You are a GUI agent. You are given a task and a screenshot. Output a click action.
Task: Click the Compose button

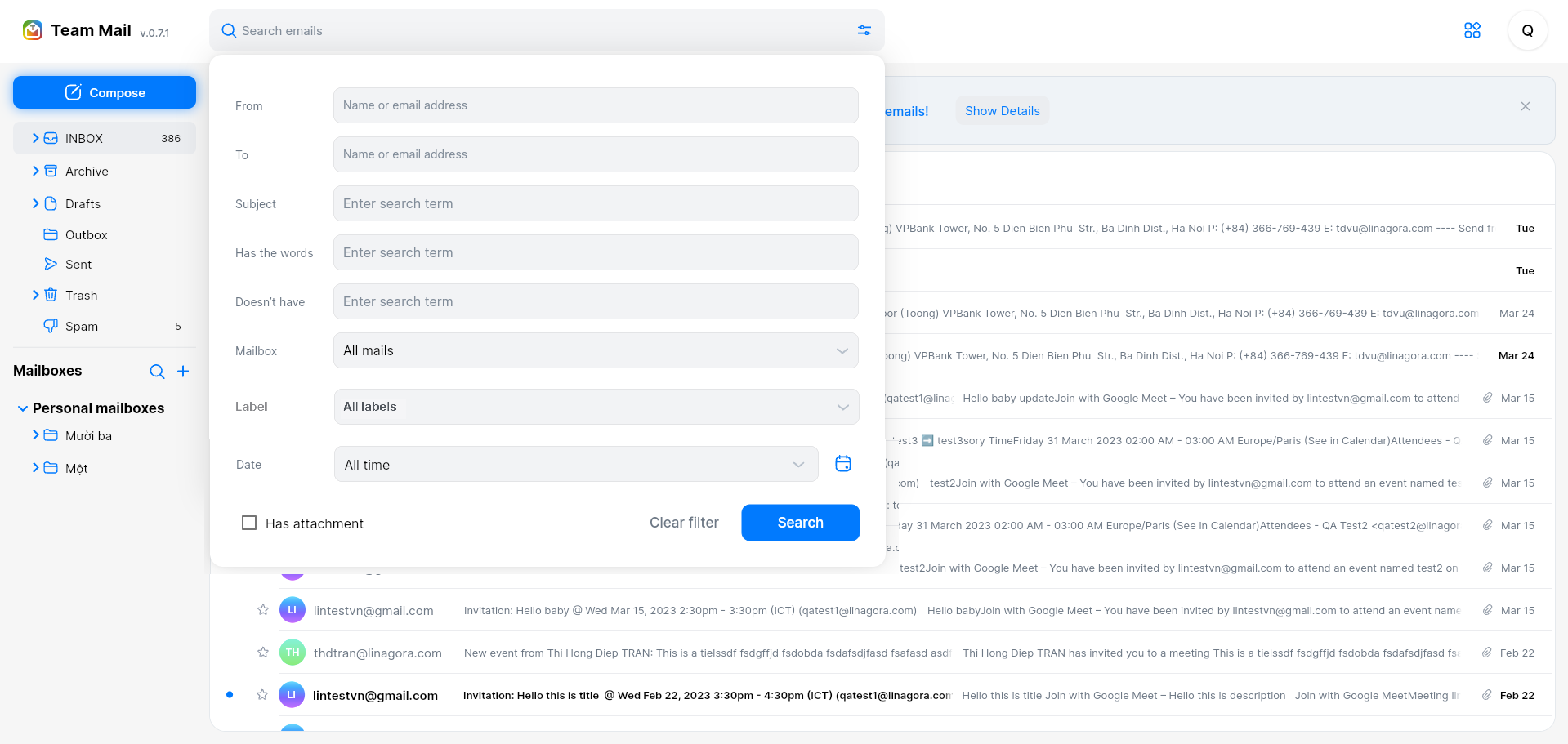(104, 92)
